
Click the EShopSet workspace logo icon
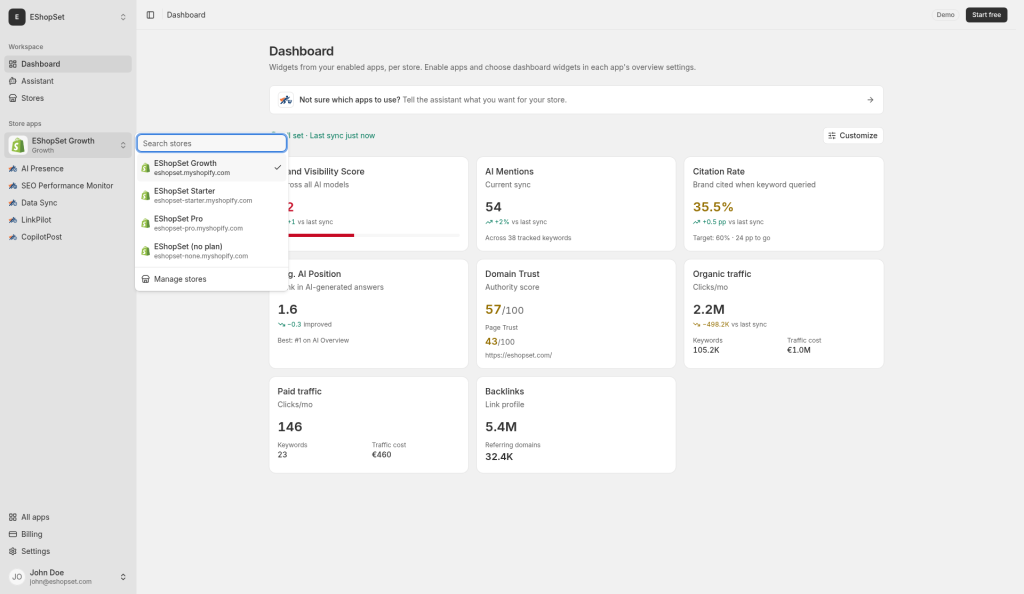(17, 17)
